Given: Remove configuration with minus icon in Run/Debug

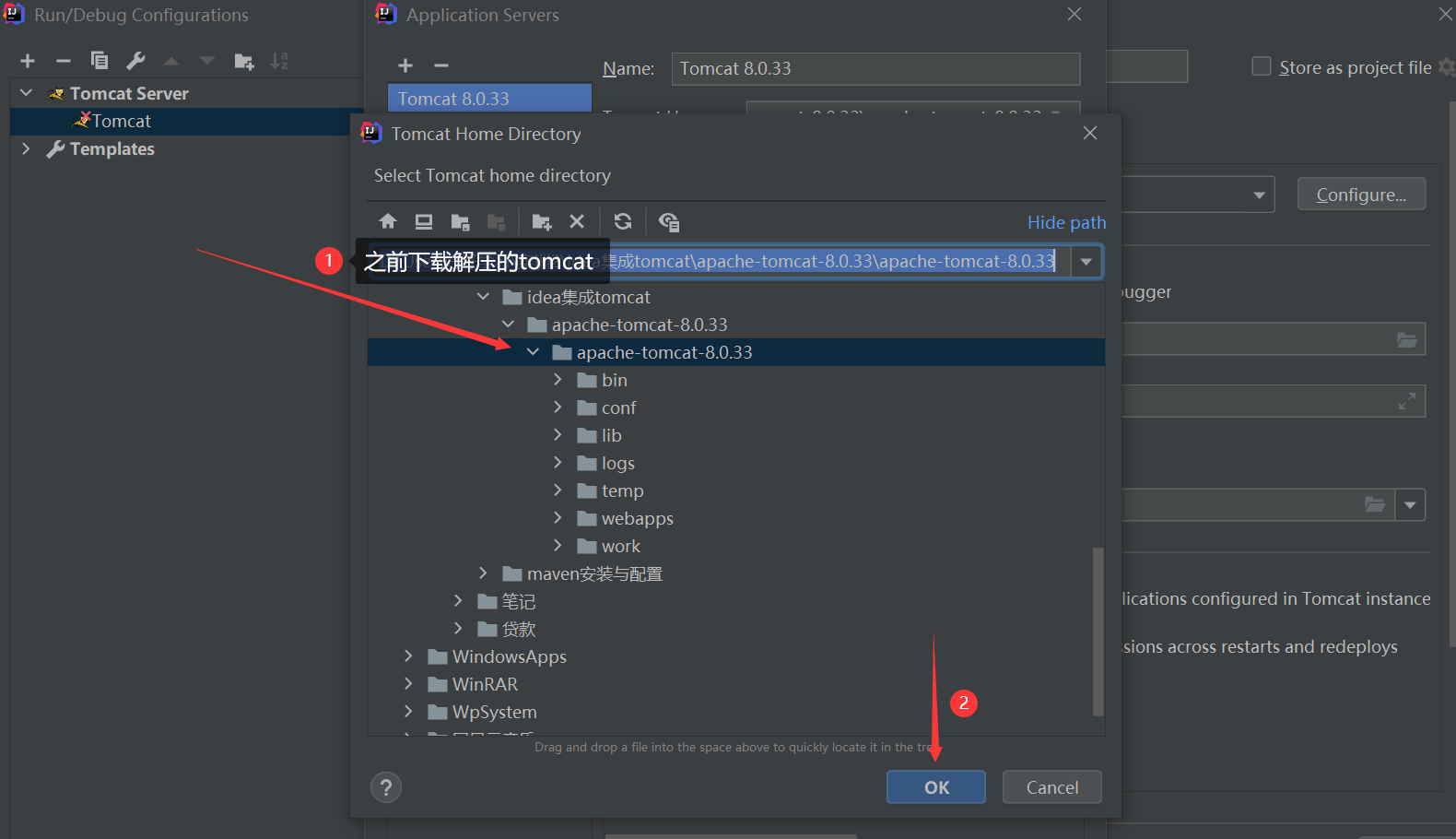Looking at the screenshot, I should coord(64,61).
